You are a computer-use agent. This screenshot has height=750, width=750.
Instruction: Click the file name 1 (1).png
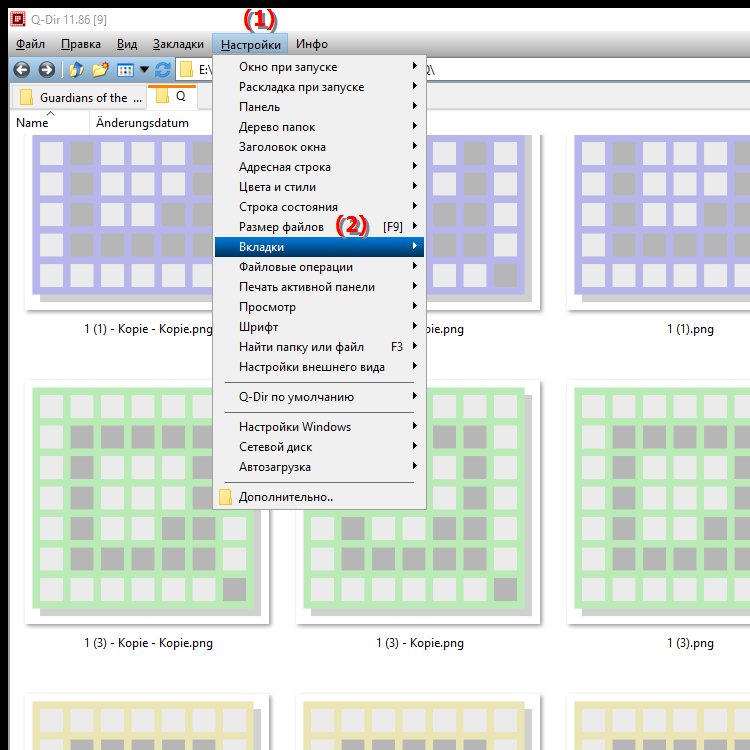point(690,329)
